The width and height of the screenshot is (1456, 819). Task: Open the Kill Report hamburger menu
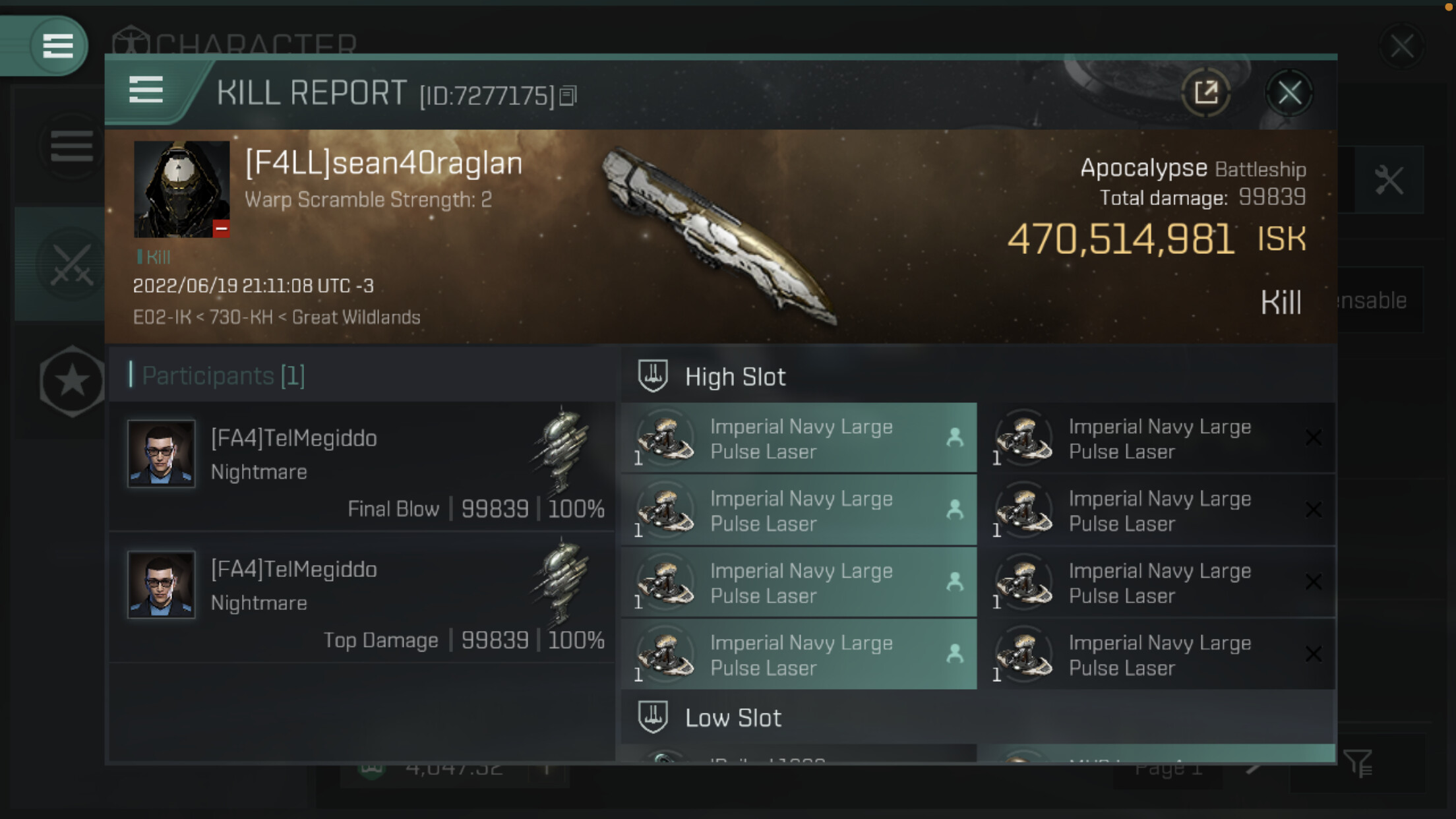coord(146,90)
